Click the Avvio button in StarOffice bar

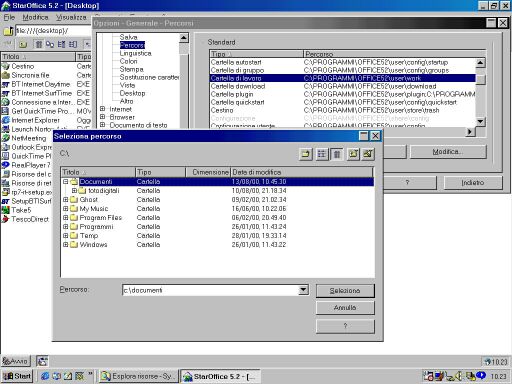[15, 361]
